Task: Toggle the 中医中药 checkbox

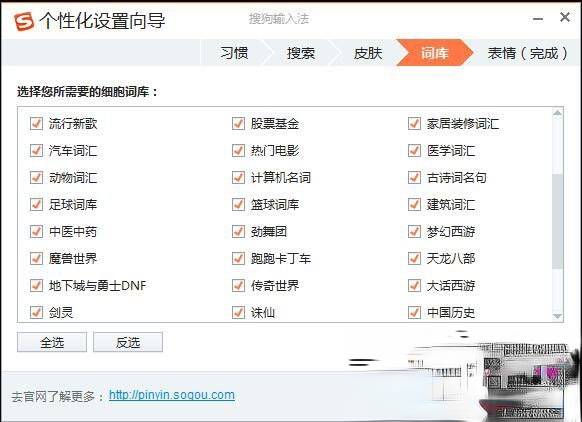Action: (36, 231)
